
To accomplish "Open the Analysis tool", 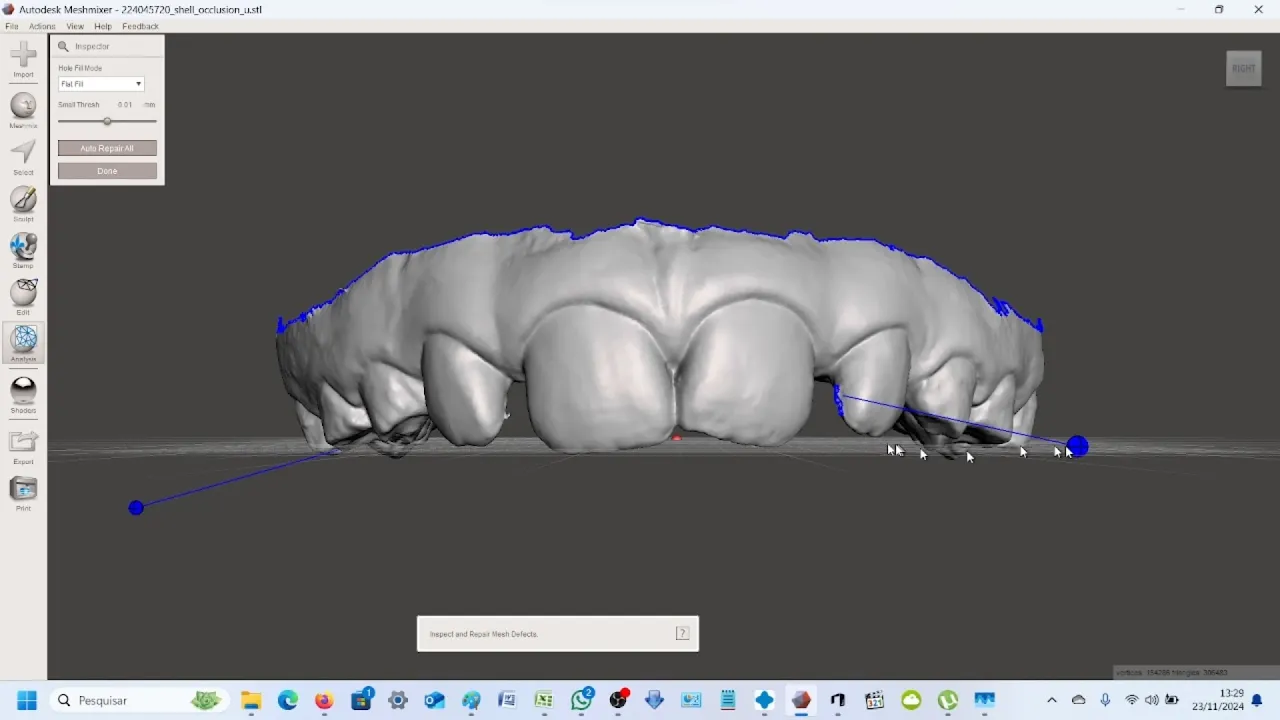I will pyautogui.click(x=24, y=343).
